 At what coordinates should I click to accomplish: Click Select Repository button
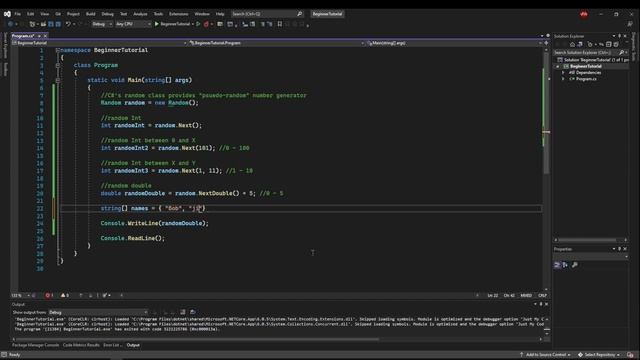[599, 355]
